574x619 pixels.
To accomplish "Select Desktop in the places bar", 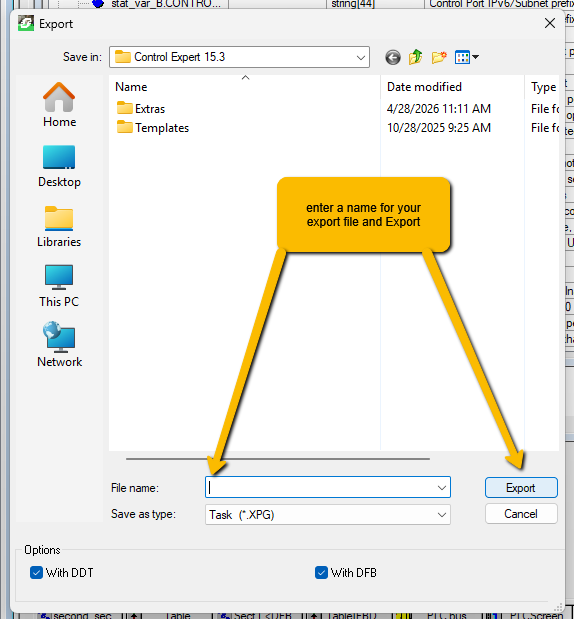I will click(x=59, y=166).
